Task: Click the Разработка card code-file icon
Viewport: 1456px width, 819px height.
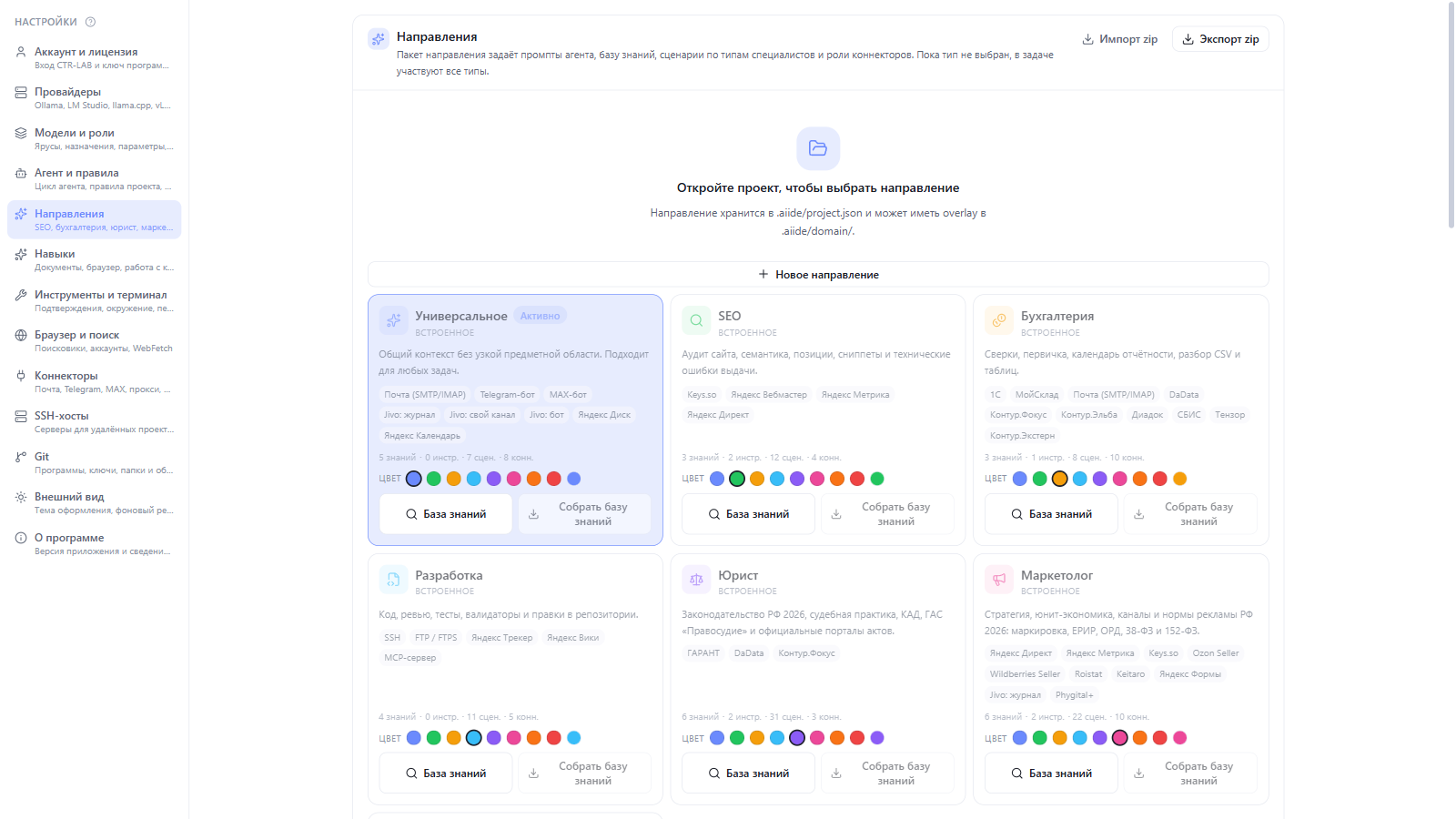Action: (x=393, y=580)
